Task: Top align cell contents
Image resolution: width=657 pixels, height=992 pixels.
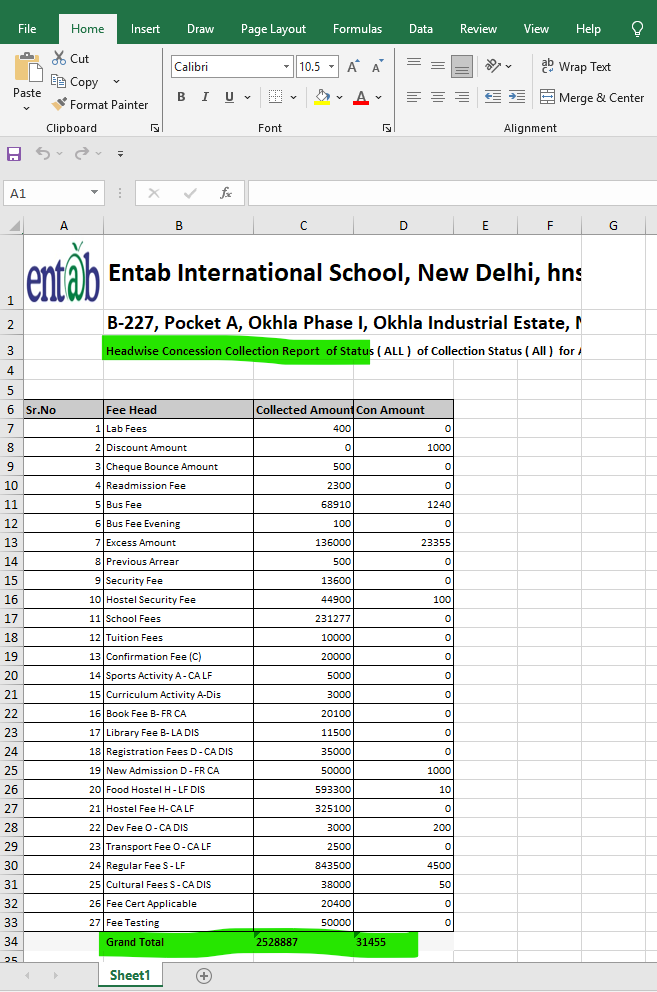Action: pos(414,65)
